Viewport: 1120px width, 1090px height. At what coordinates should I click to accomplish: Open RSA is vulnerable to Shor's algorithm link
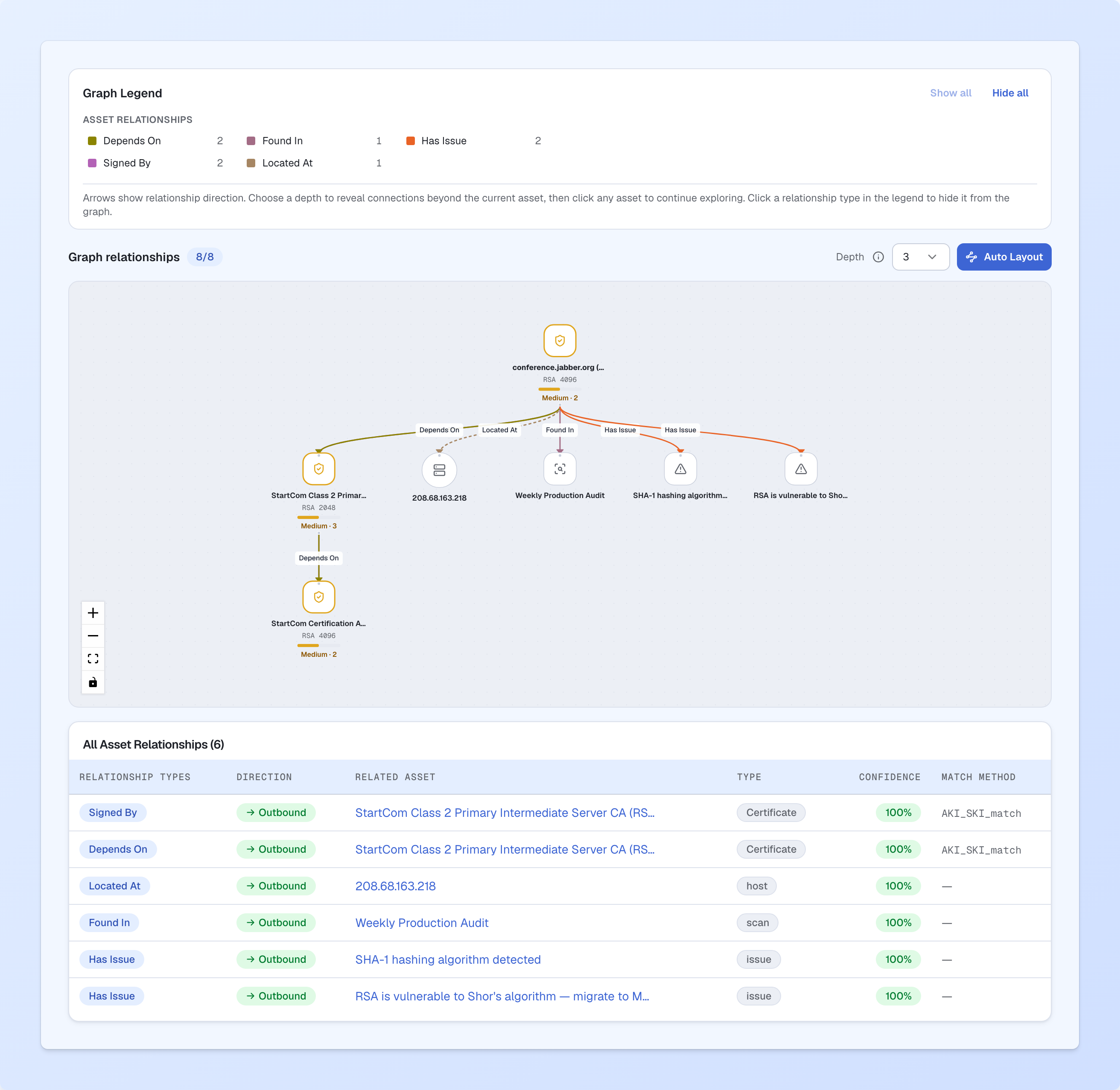click(502, 996)
